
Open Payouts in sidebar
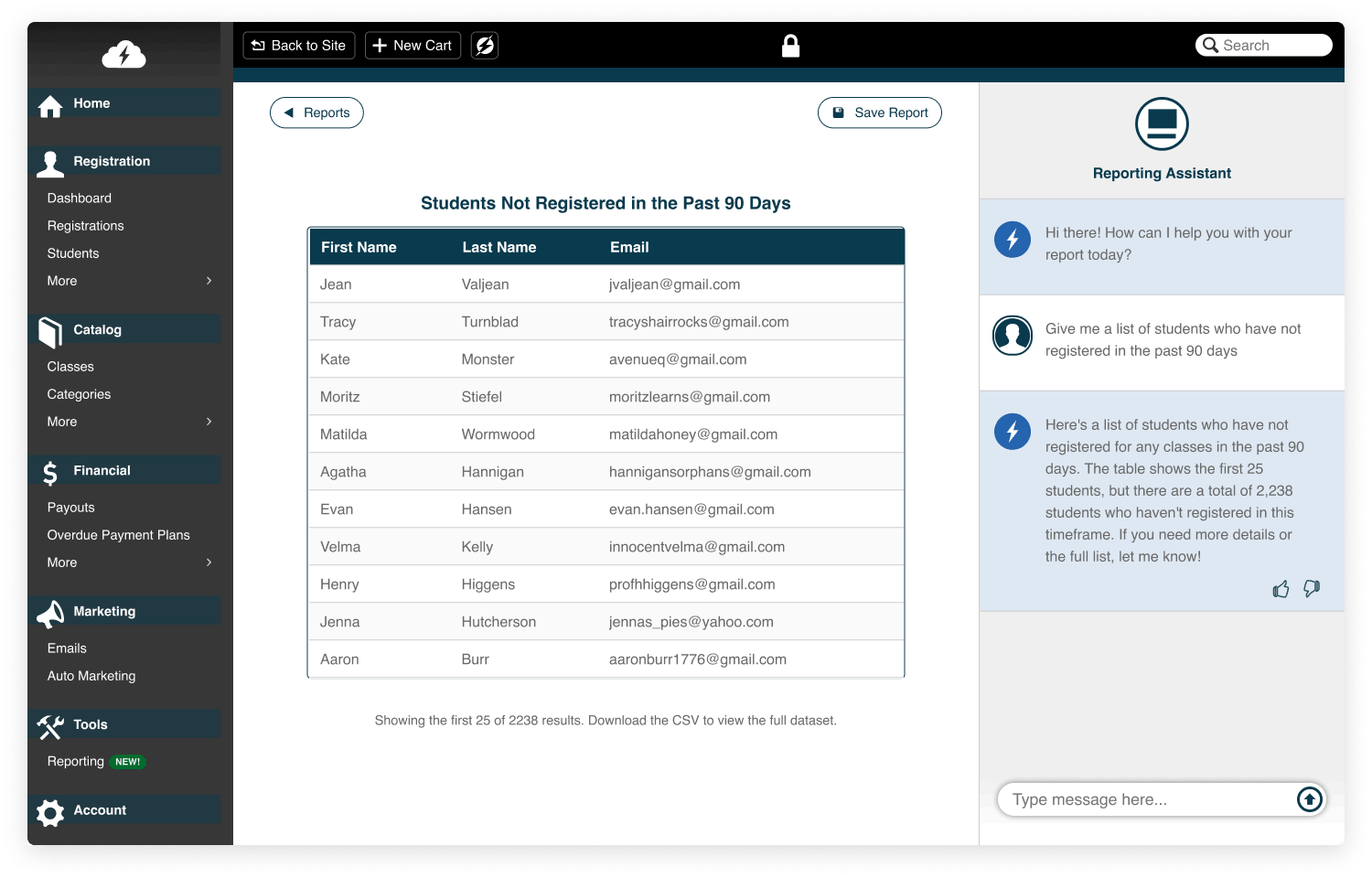point(70,508)
